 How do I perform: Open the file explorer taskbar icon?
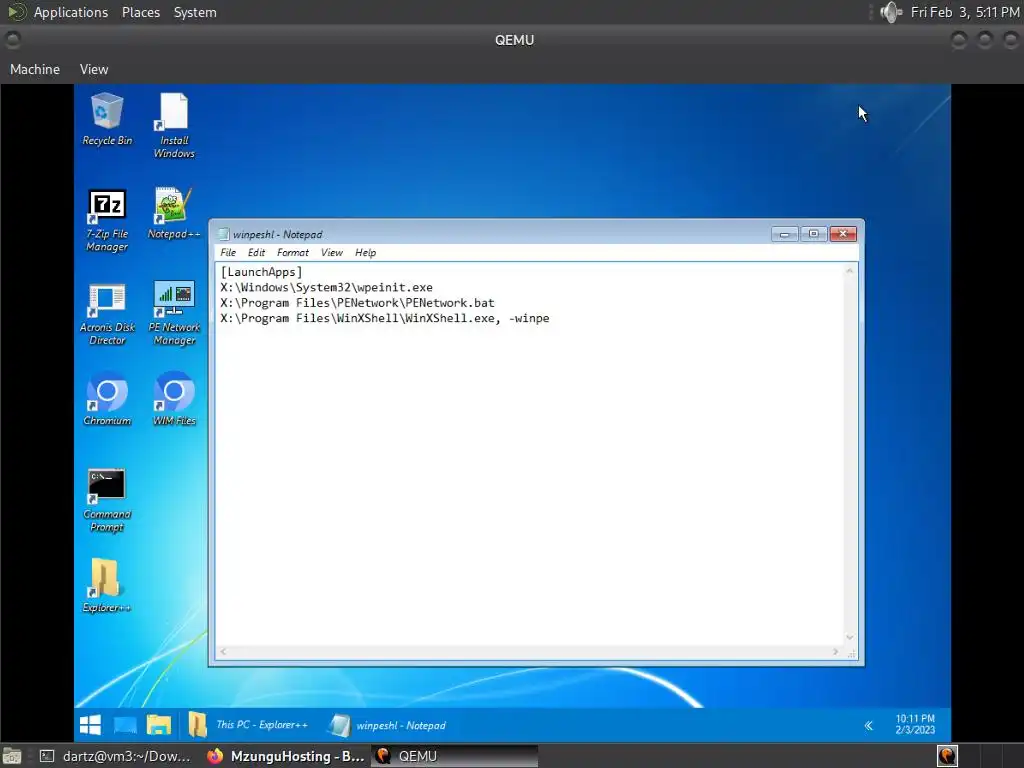(159, 725)
